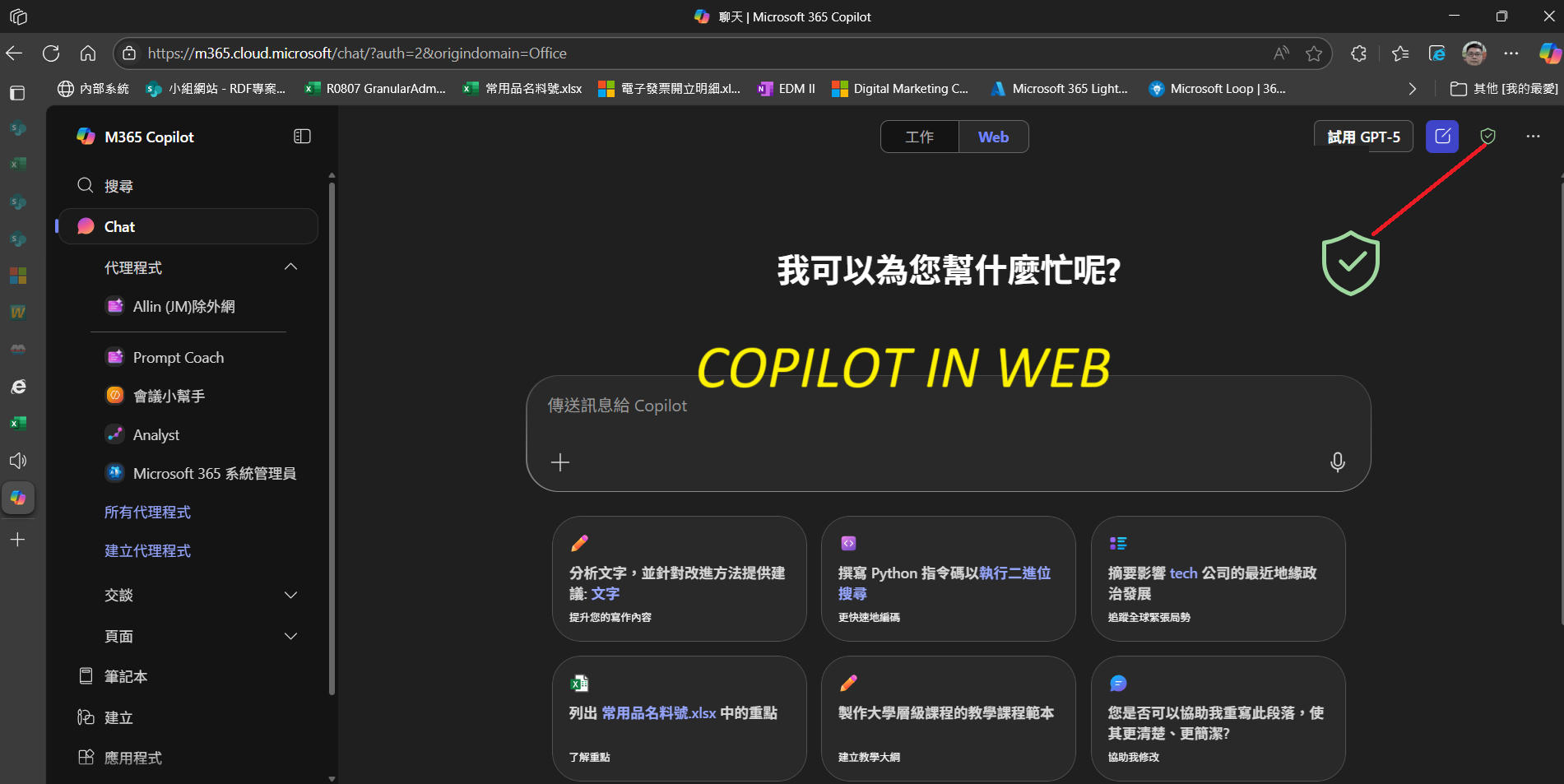Click the green shield protection icon
Viewport: 1564px width, 784px height.
click(x=1487, y=137)
